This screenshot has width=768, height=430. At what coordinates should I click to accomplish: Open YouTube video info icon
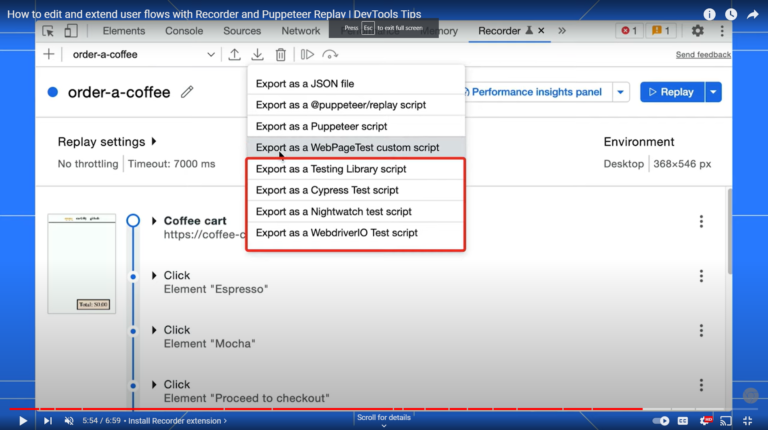(x=709, y=14)
